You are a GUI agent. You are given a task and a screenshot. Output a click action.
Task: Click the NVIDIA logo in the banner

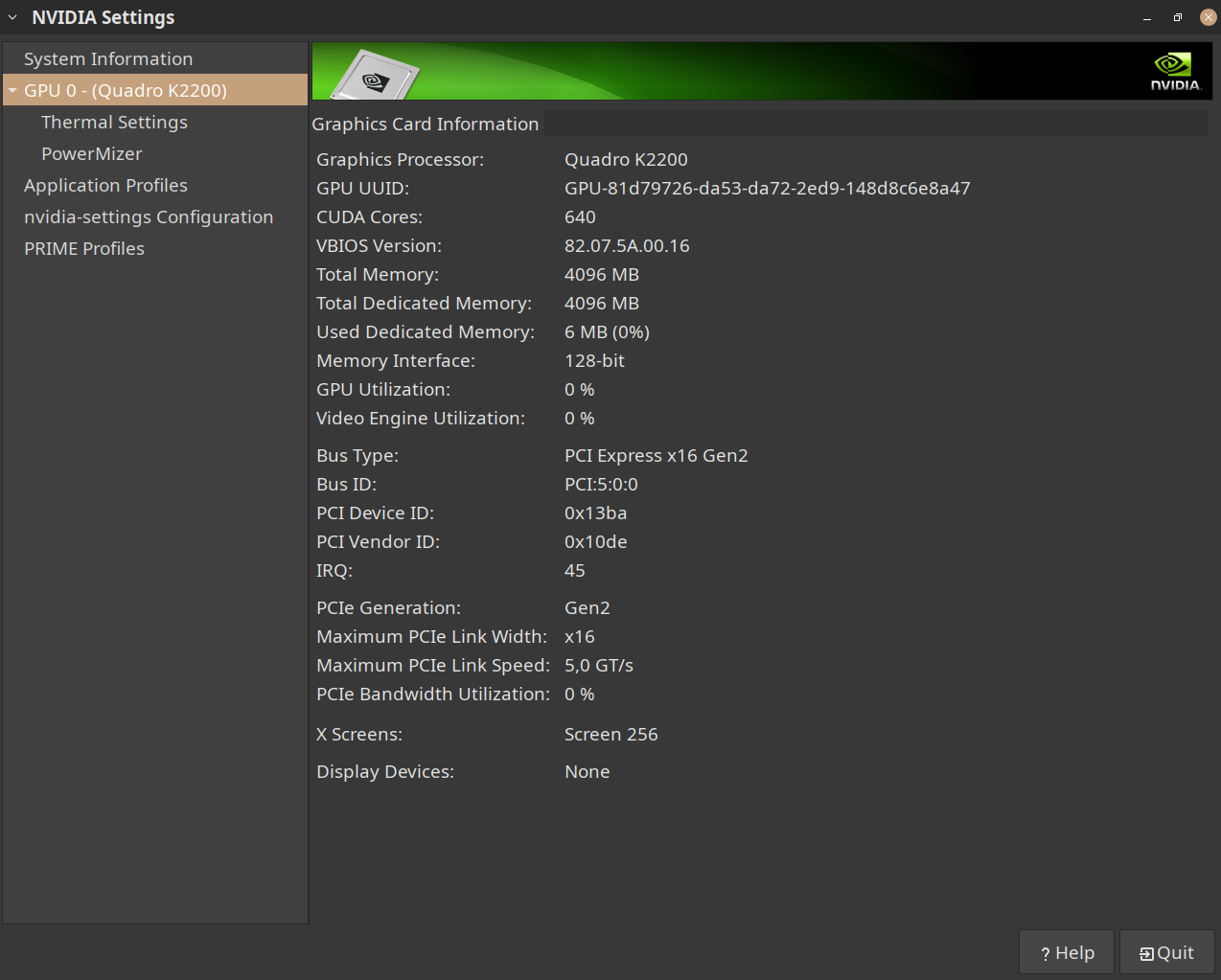click(1175, 70)
